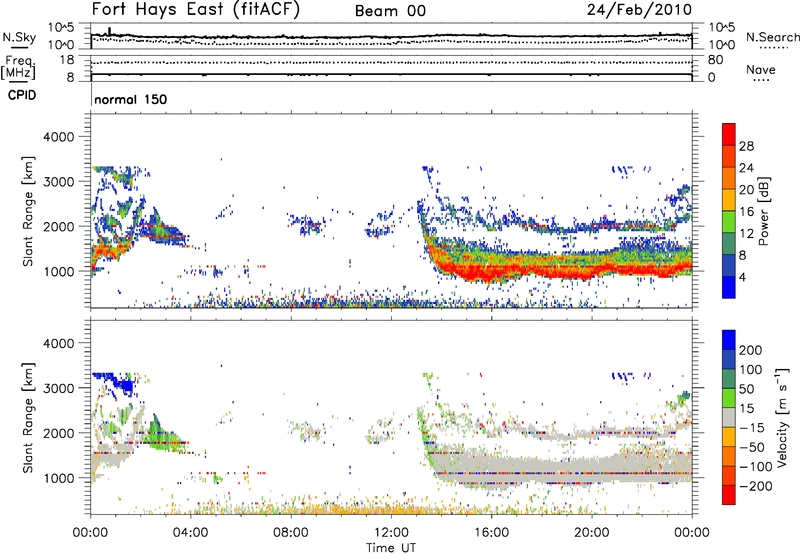Screen dimensions: 800x554
Task: Click the '08:00' time tick label
Action: [x=291, y=533]
